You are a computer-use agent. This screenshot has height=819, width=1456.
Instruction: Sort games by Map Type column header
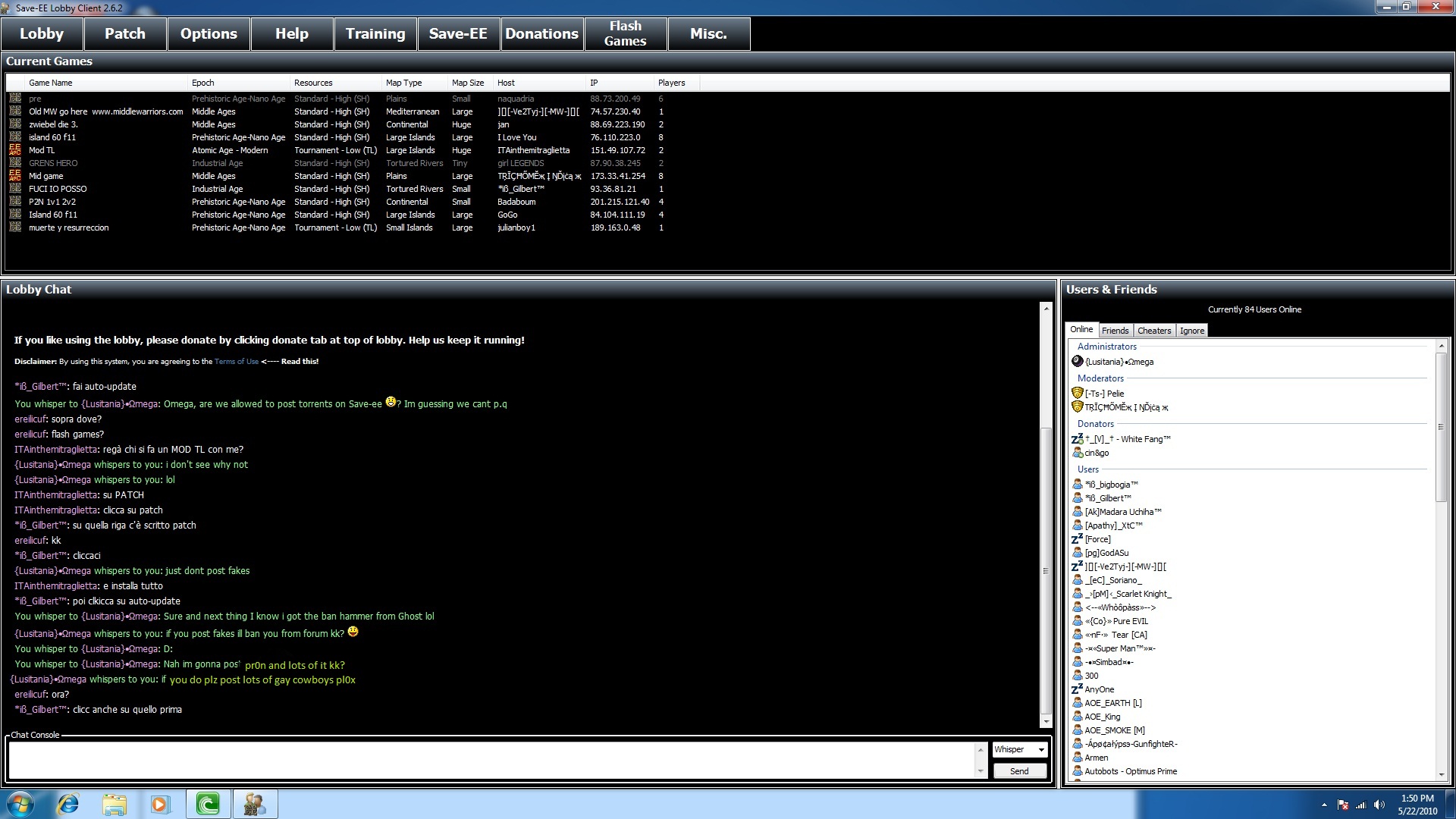[403, 83]
